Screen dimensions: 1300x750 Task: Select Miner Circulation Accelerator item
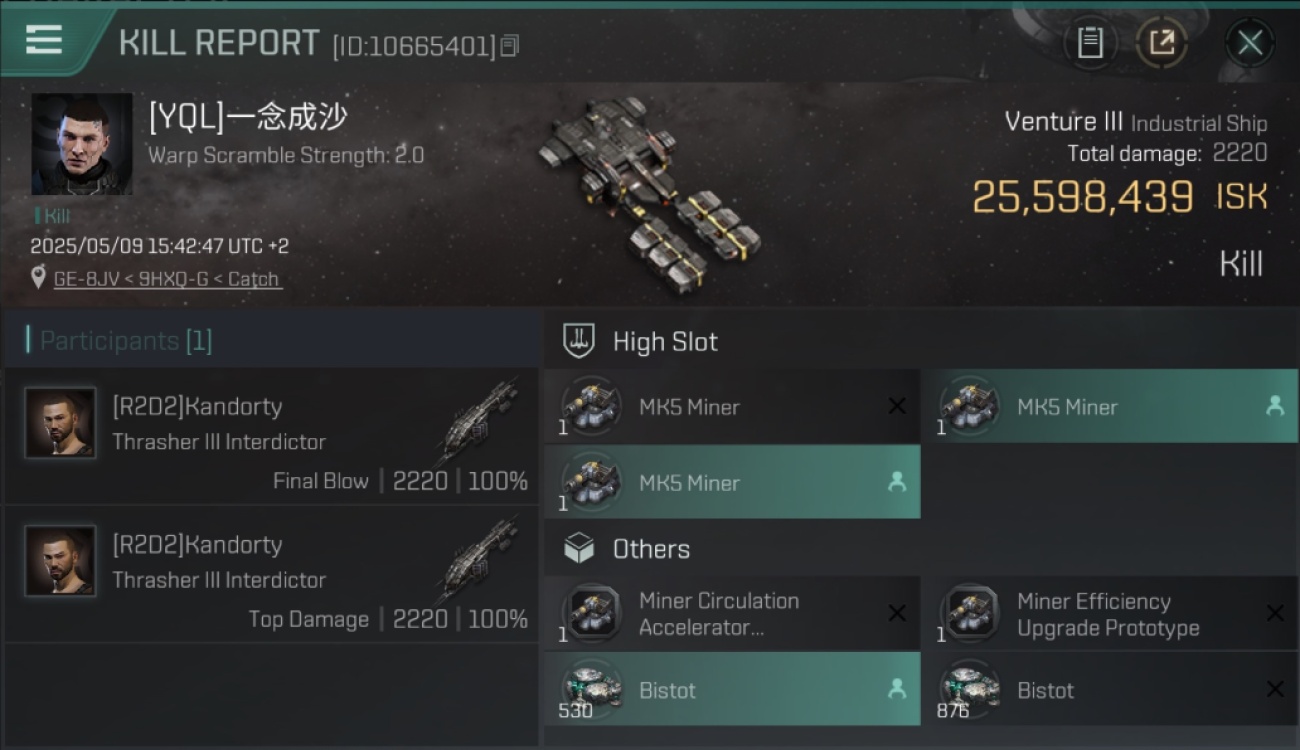732,614
